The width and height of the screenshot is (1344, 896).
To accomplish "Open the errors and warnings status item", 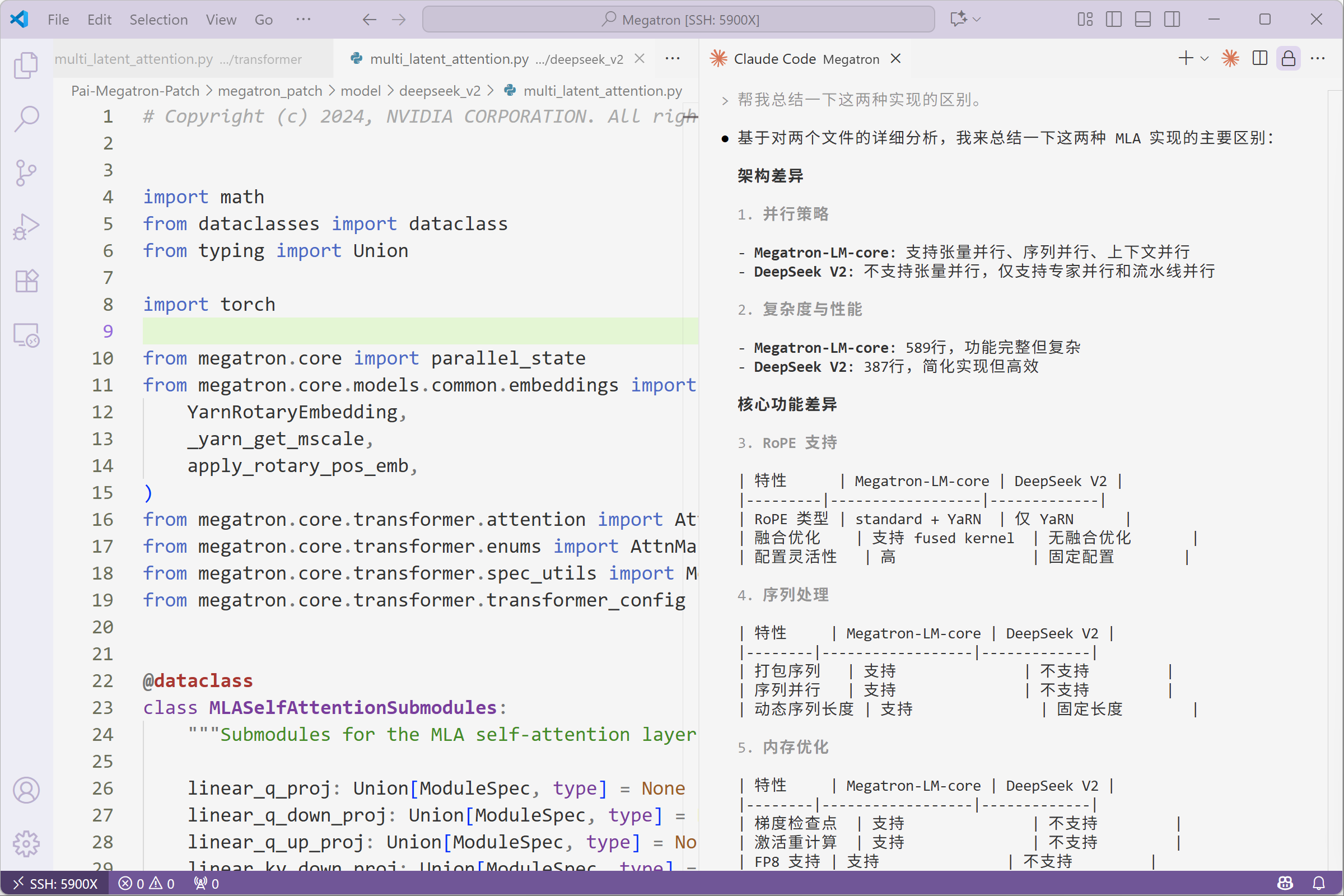I will [146, 884].
